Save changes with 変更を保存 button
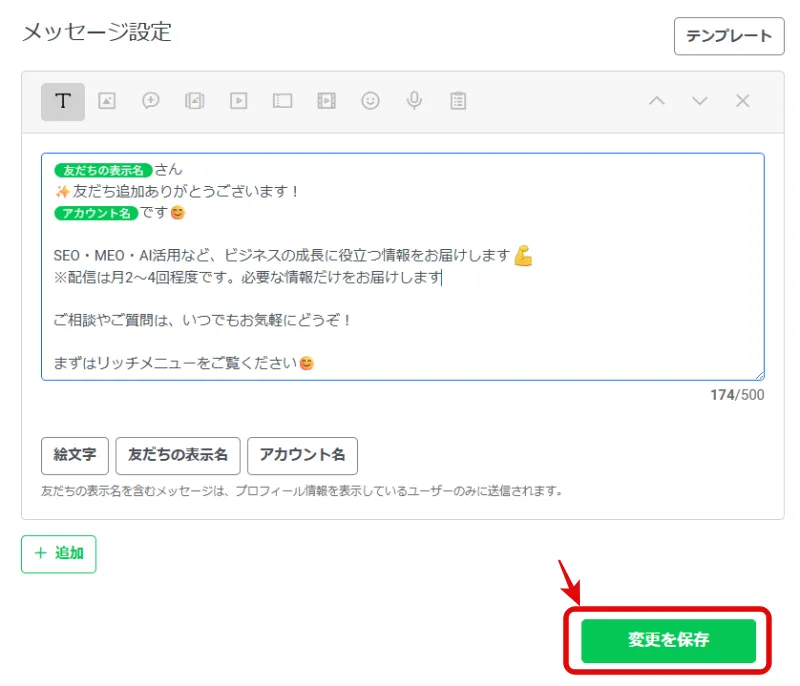 pos(668,641)
